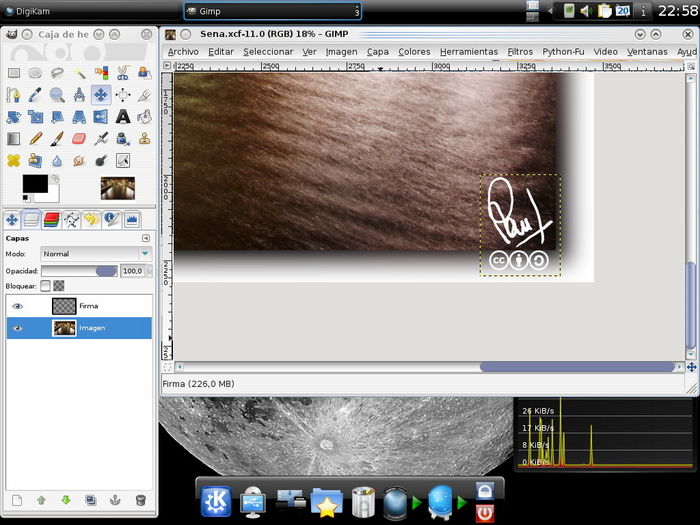
Task: Click the Gimp taskbar entry
Action: pyautogui.click(x=272, y=12)
